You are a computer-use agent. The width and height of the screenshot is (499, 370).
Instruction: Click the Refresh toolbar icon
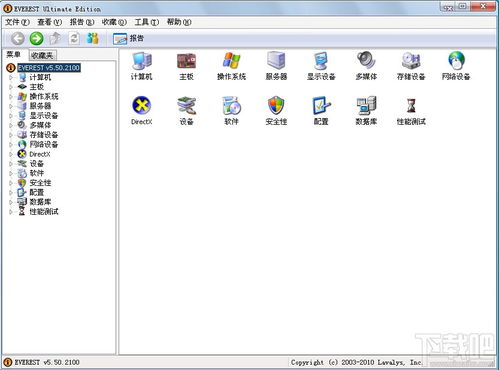pyautogui.click(x=74, y=39)
